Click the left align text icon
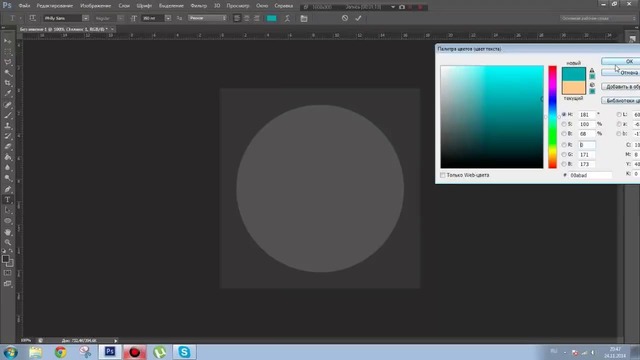Screen dimensions: 640x360 click(x=237, y=18)
